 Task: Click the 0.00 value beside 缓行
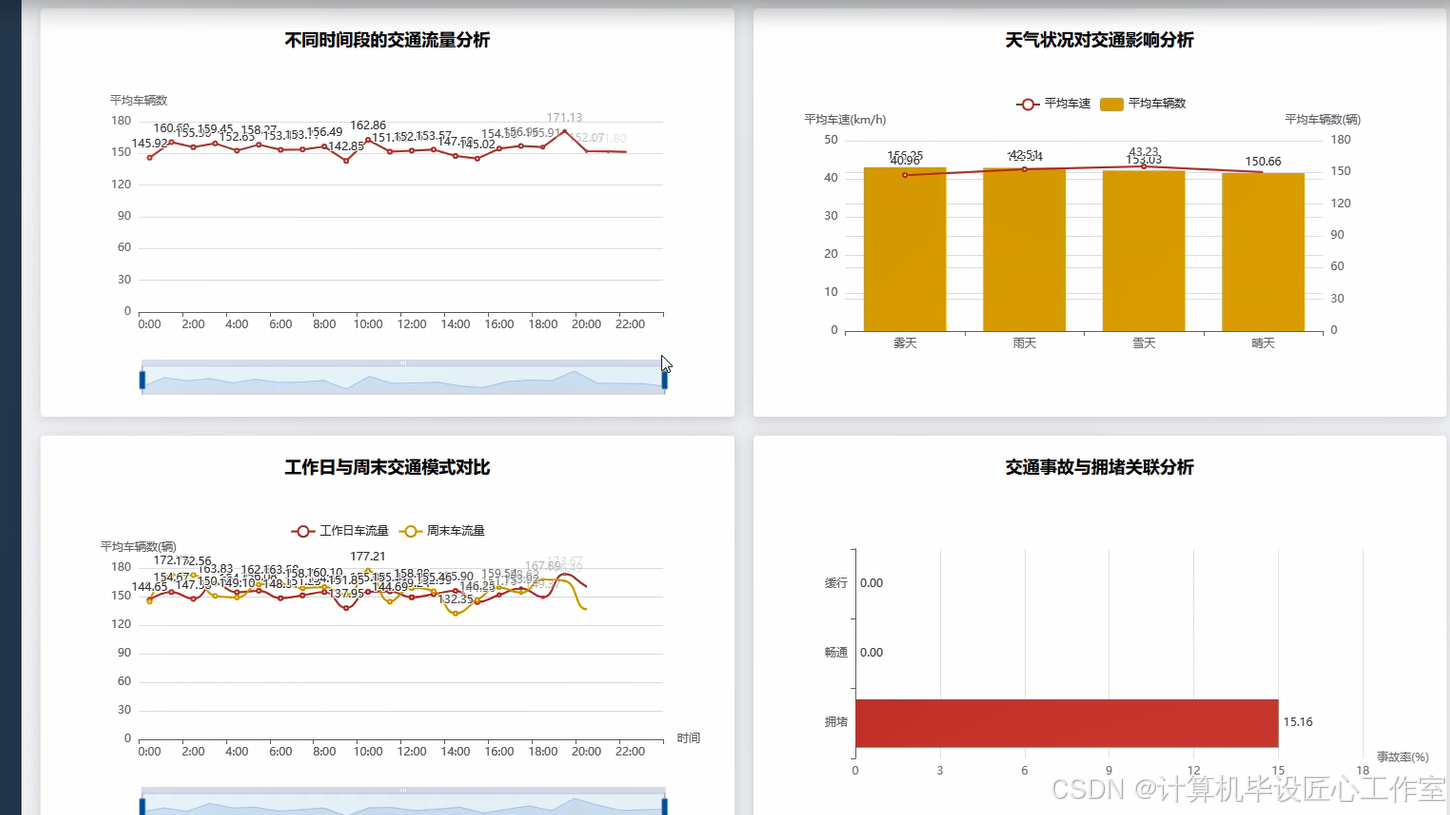(x=872, y=583)
